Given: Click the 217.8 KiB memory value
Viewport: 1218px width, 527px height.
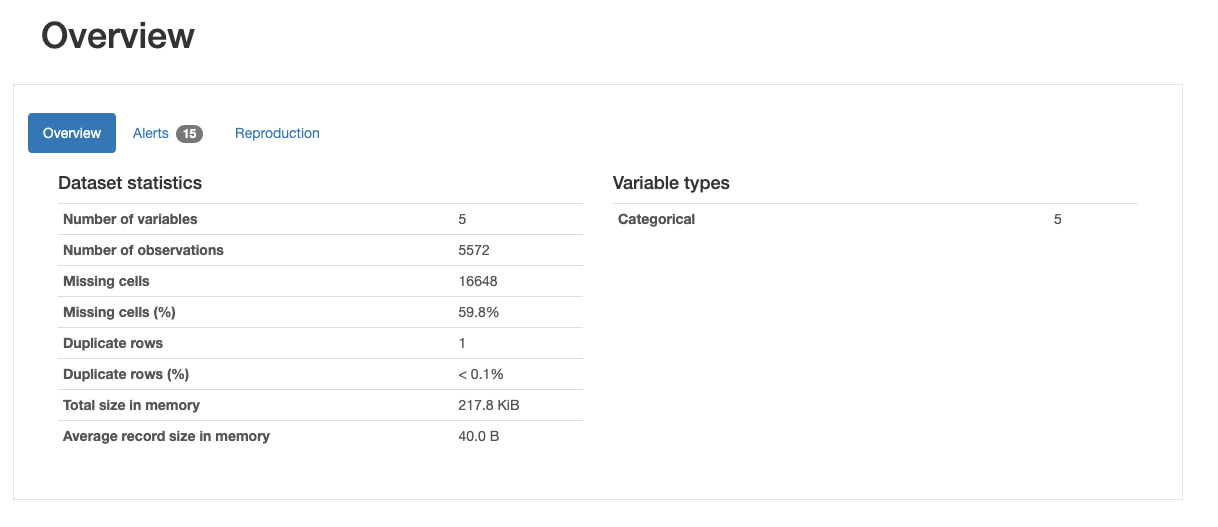Looking at the screenshot, I should point(488,405).
